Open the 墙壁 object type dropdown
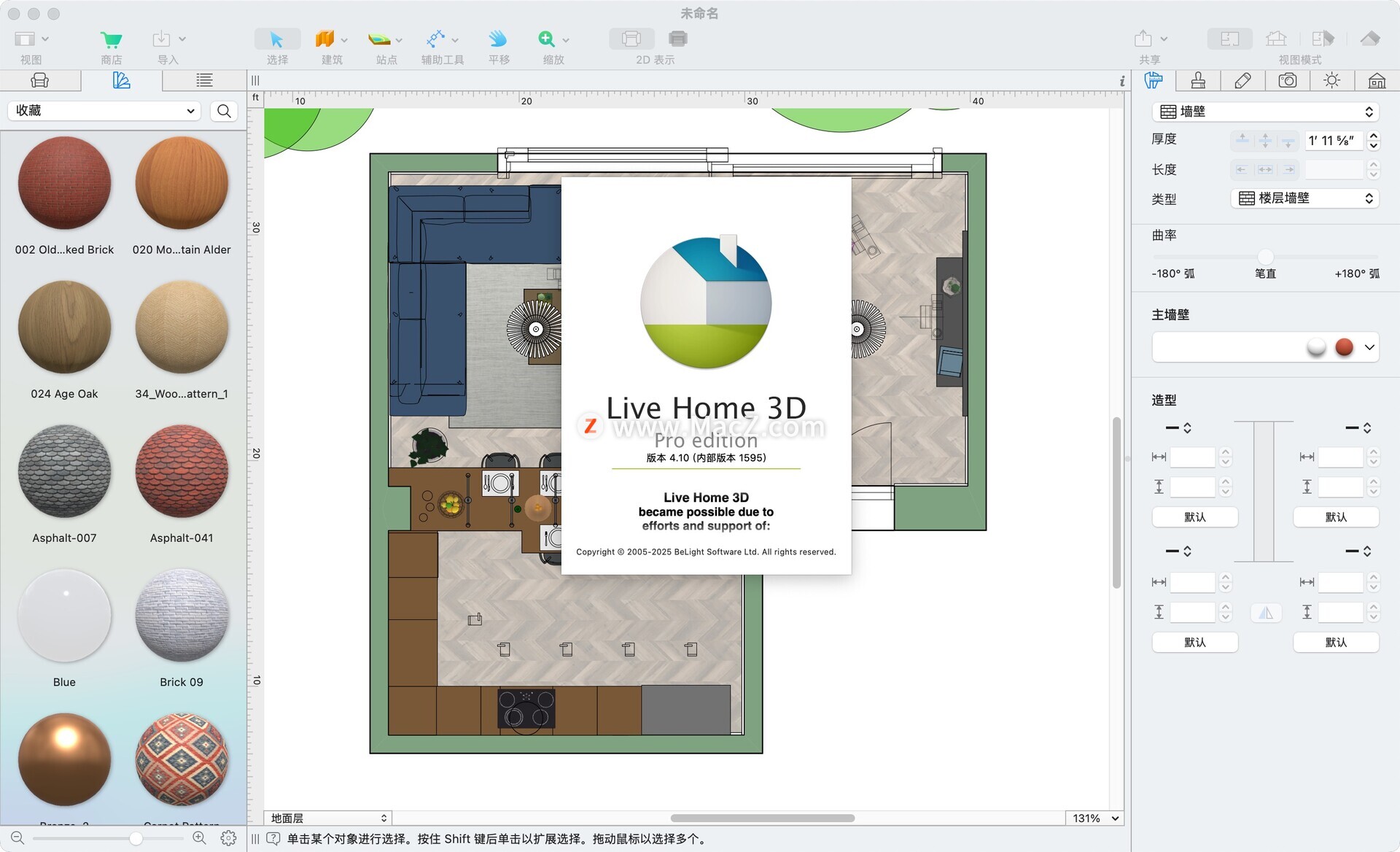The image size is (1400, 852). point(1266,112)
